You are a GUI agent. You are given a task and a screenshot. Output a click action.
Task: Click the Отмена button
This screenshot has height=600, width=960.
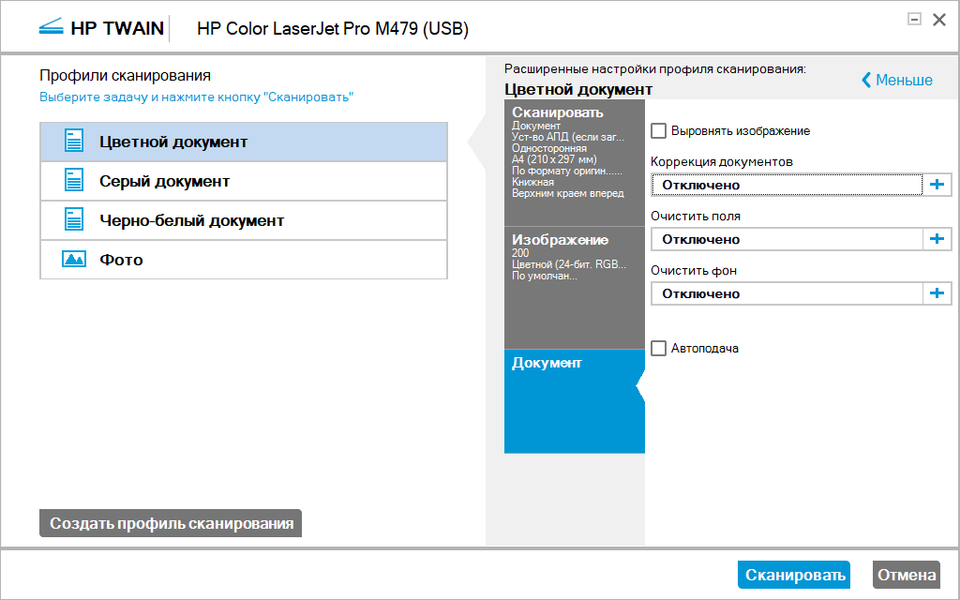point(906,574)
